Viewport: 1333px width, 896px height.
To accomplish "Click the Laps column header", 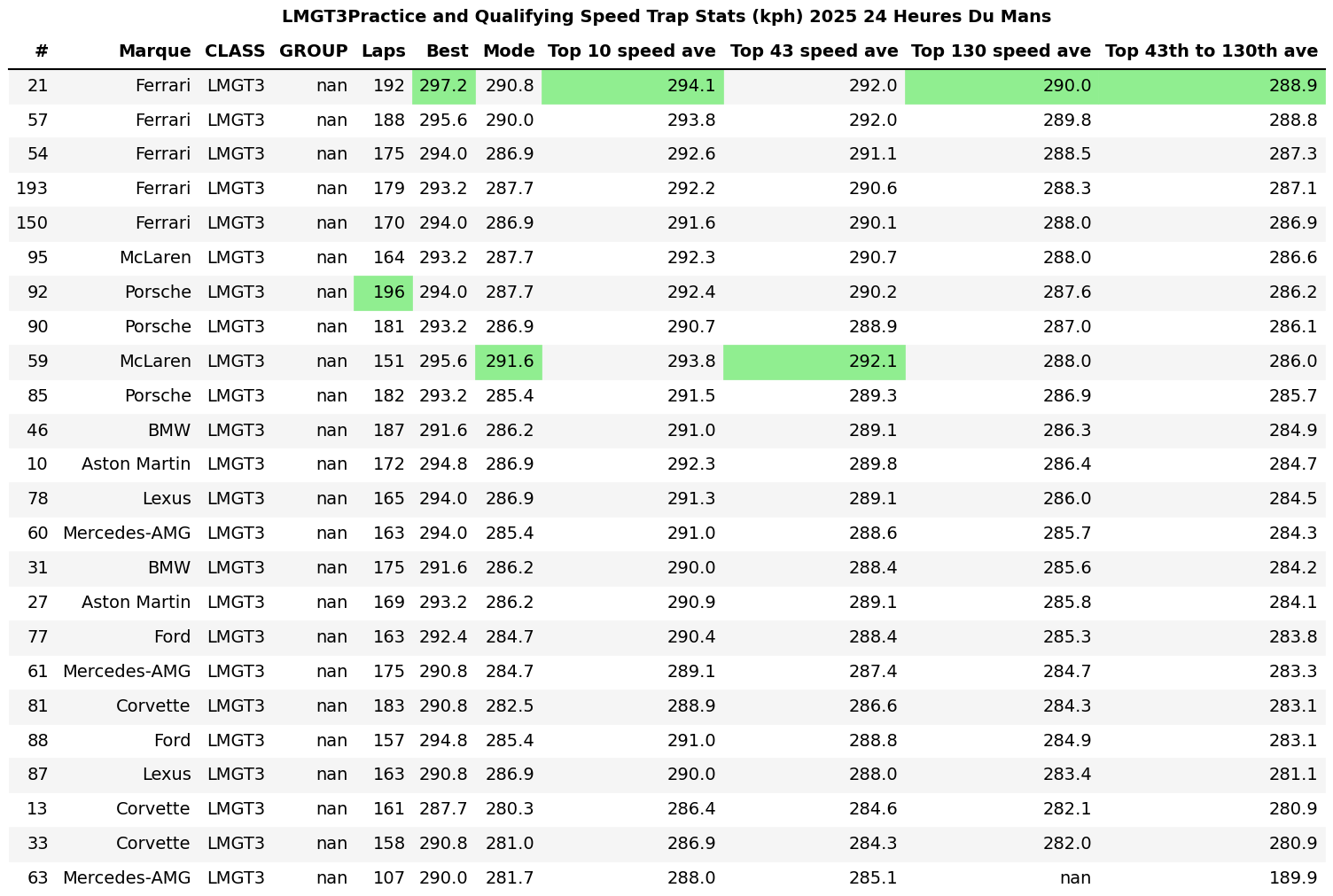I will coord(383,51).
